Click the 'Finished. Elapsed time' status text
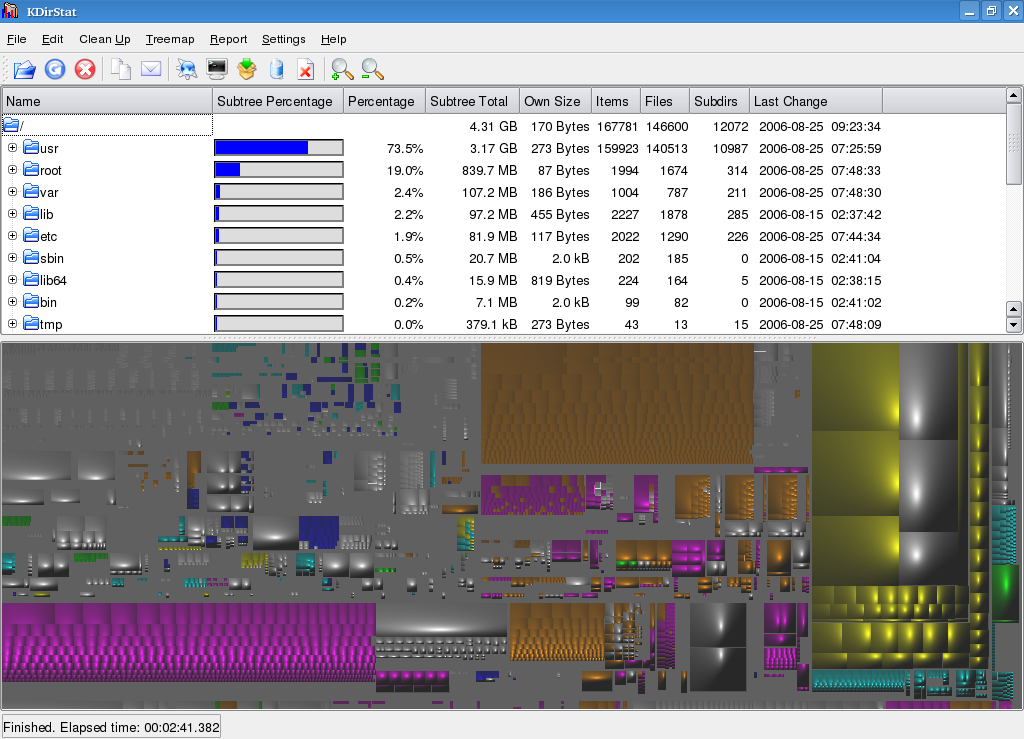 point(111,727)
